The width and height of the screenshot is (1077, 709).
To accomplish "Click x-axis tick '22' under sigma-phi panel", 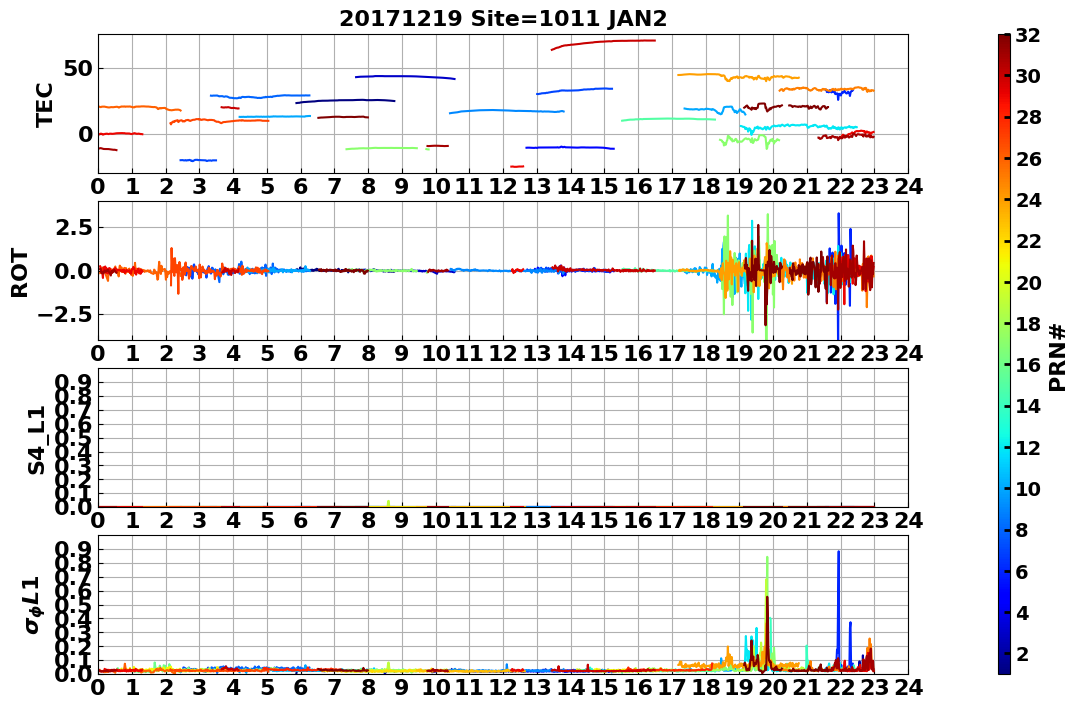I will click(841, 687).
